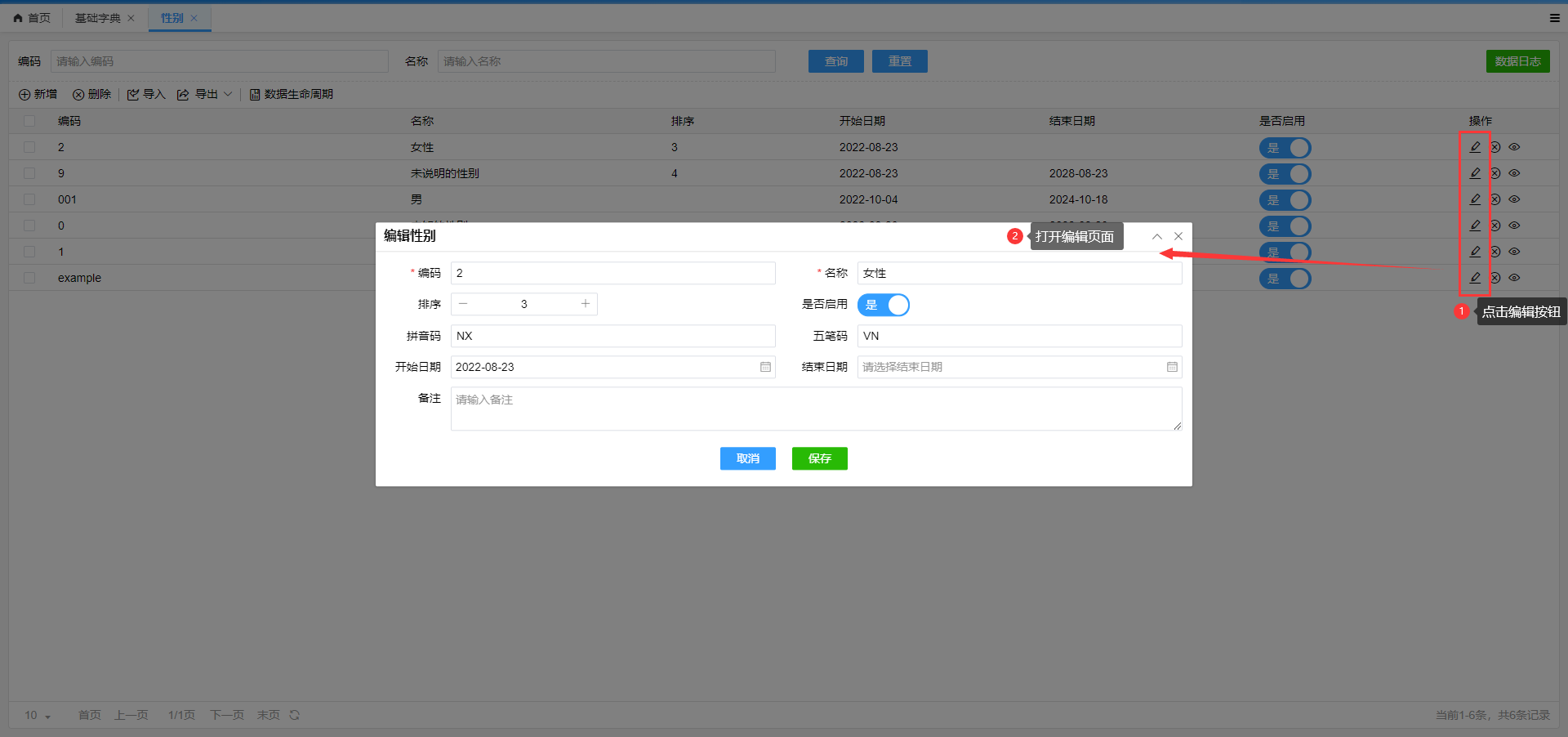
Task: Open the page size dropdown showing 10
Action: (38, 715)
